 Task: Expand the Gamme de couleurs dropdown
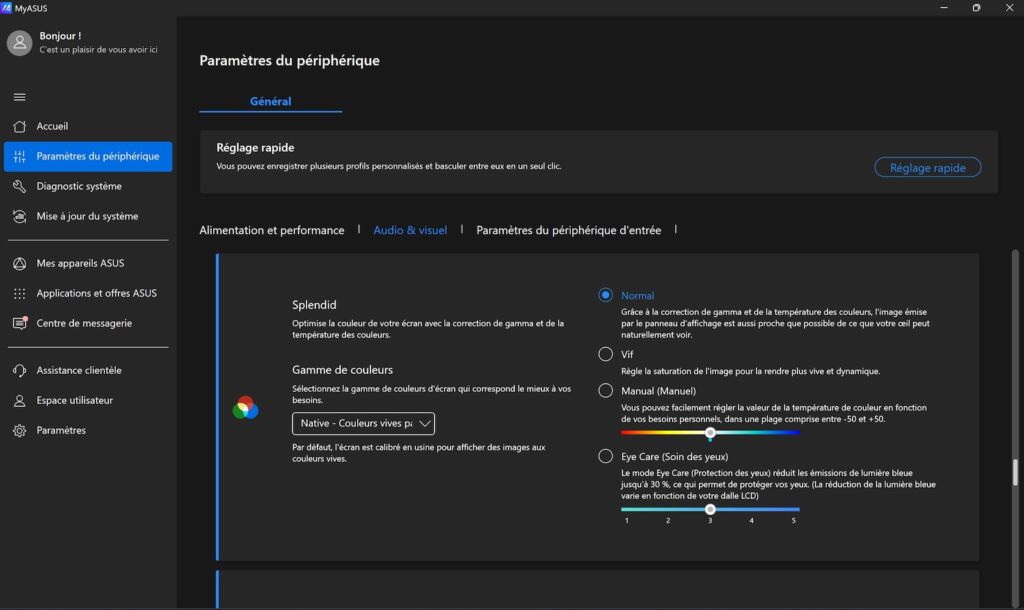coord(363,424)
